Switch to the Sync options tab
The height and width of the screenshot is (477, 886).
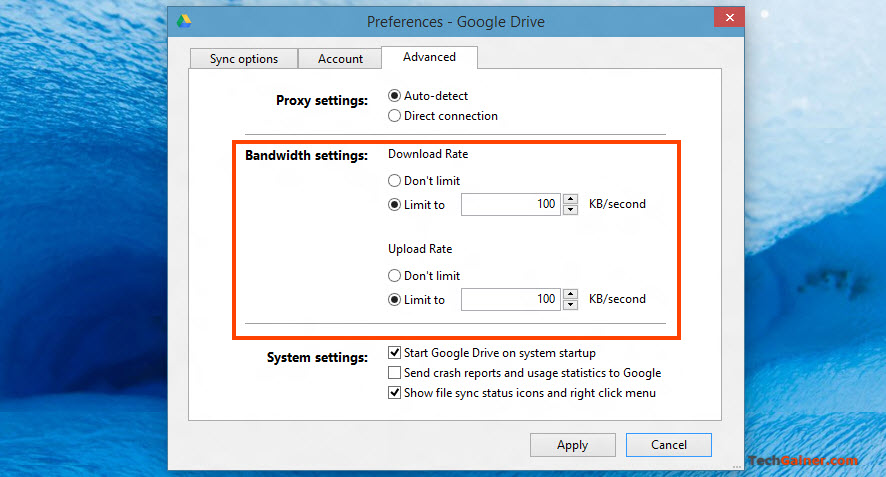click(x=244, y=59)
